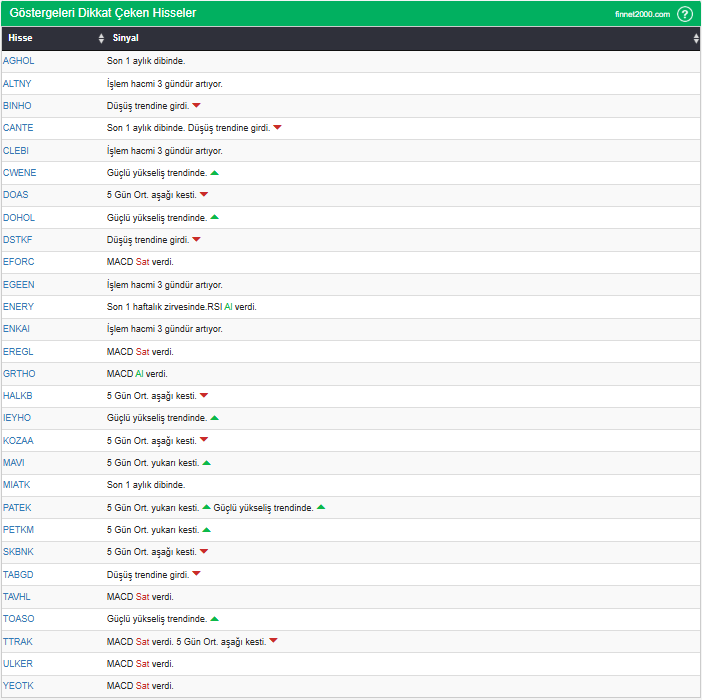
Task: Click the red down arrow in CANTE row
Action: click(x=277, y=127)
